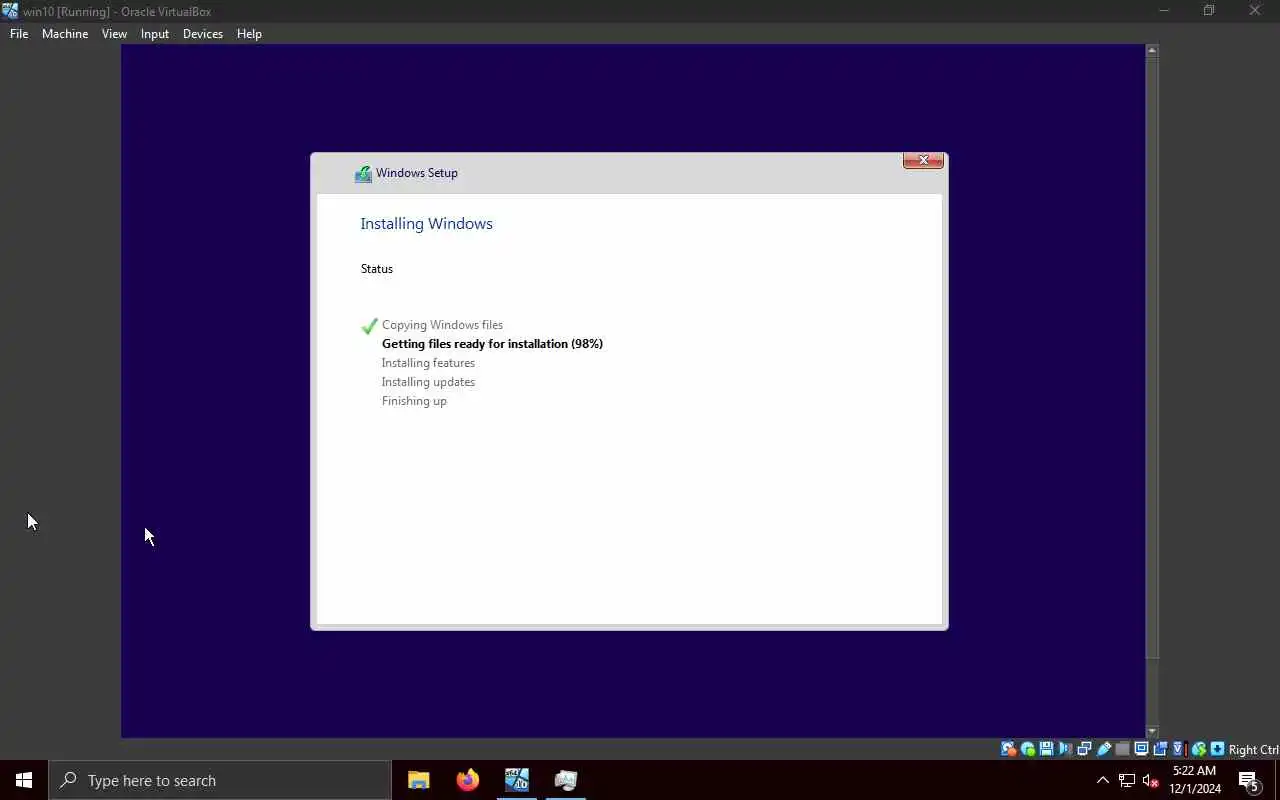Screen dimensions: 1280x800
Task: Click the recording status indicator icon
Action: click(x=1160, y=749)
